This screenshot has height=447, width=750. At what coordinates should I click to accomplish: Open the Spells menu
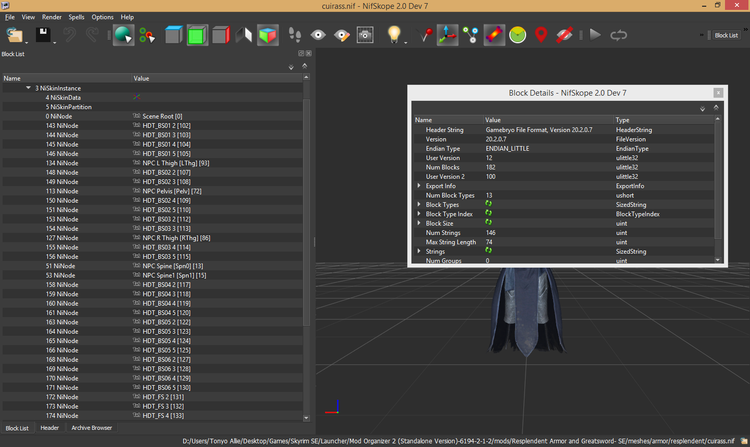(x=76, y=17)
